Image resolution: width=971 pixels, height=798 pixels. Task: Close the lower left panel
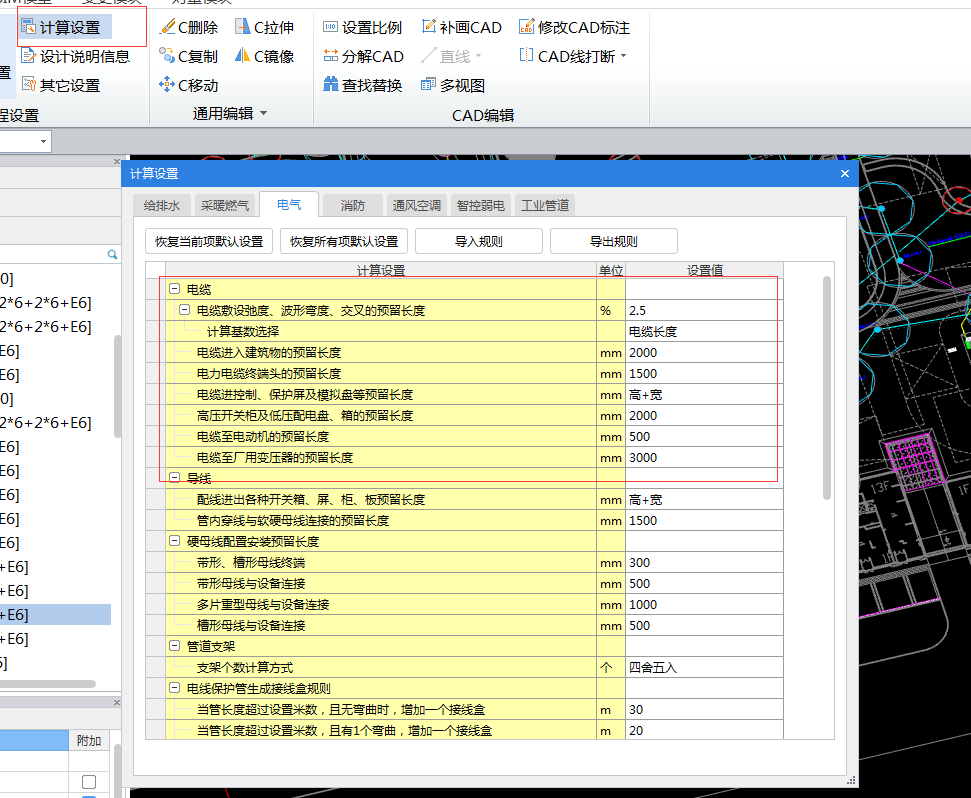116,703
